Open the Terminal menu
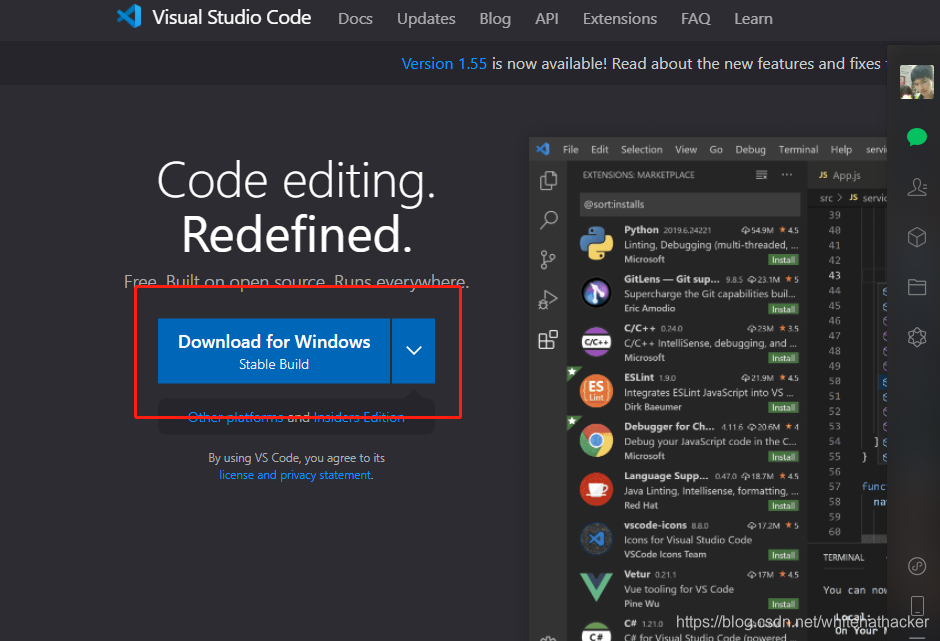940x641 pixels. click(x=798, y=149)
